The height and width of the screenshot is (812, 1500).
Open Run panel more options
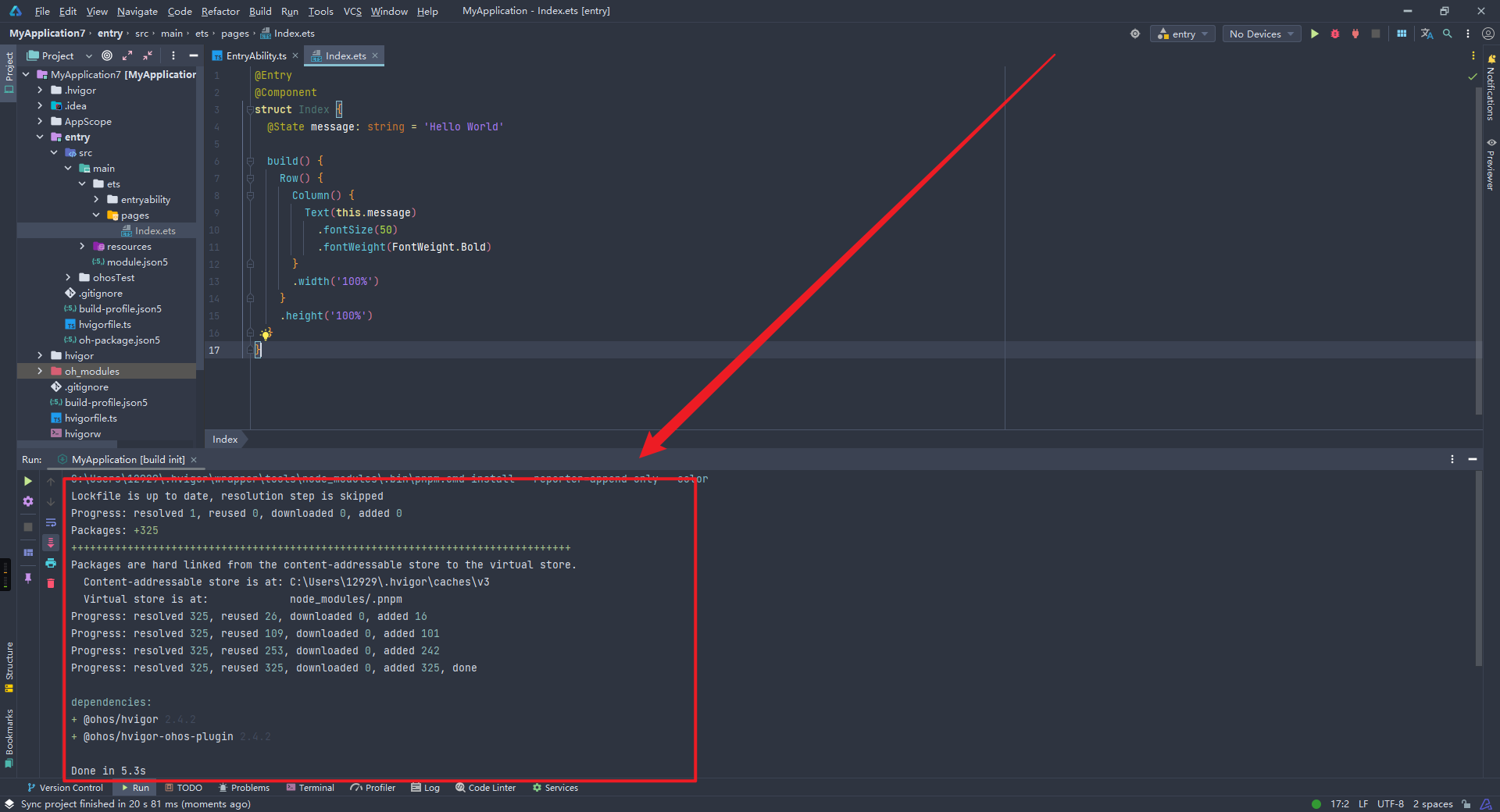pos(1452,459)
